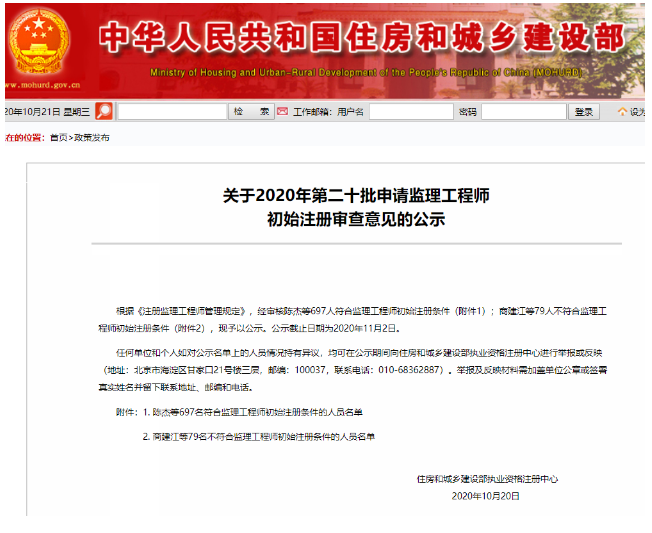The height and width of the screenshot is (533, 652).
Task: Click the paragraph beginning 根据《注册监理工程师管理规定》
Action: pos(352,320)
